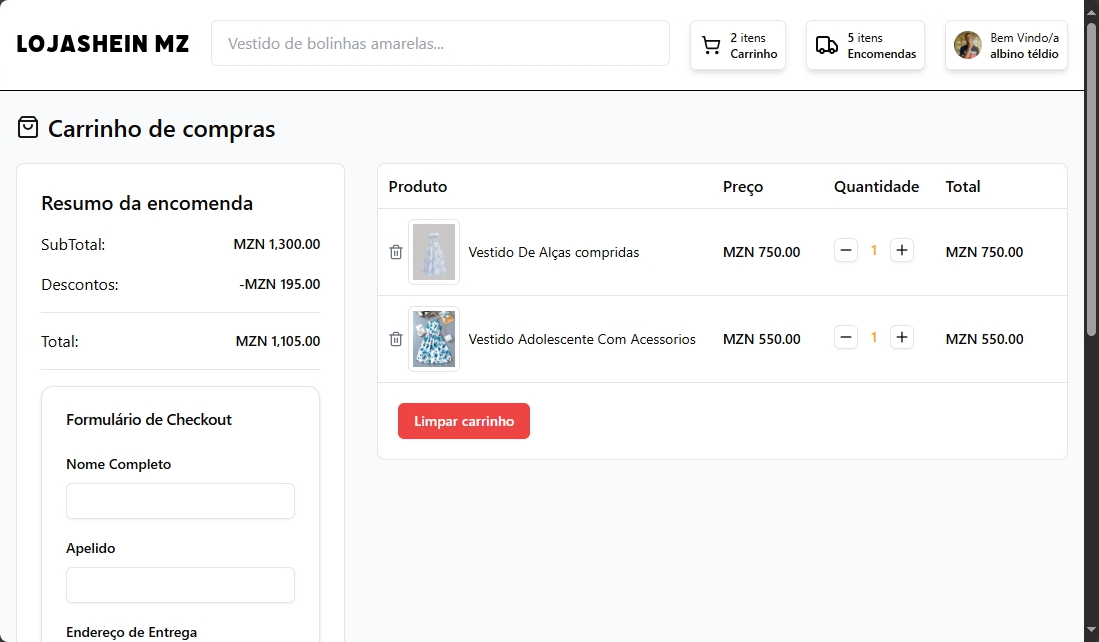Decrease Vestido De Alças compridas quantity
Image resolution: width=1099 pixels, height=642 pixels.
click(846, 250)
